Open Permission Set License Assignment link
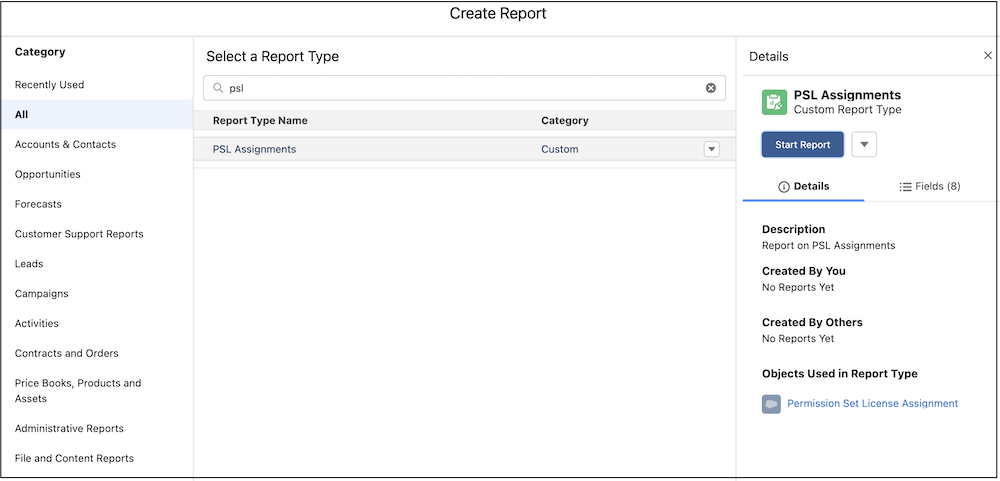 click(x=872, y=403)
